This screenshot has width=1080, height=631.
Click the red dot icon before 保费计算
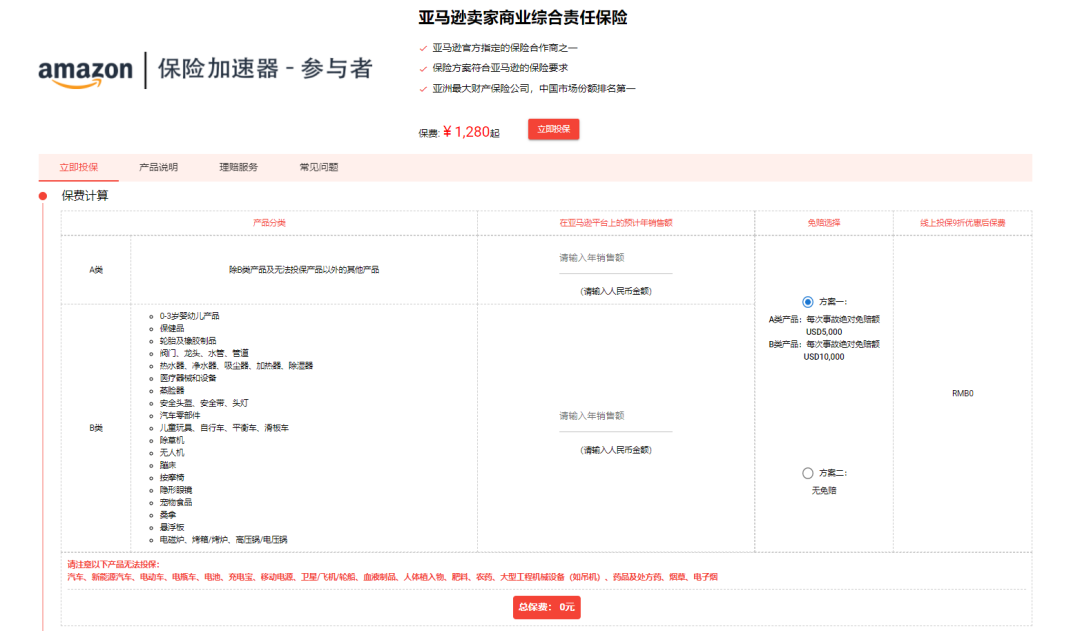41,194
